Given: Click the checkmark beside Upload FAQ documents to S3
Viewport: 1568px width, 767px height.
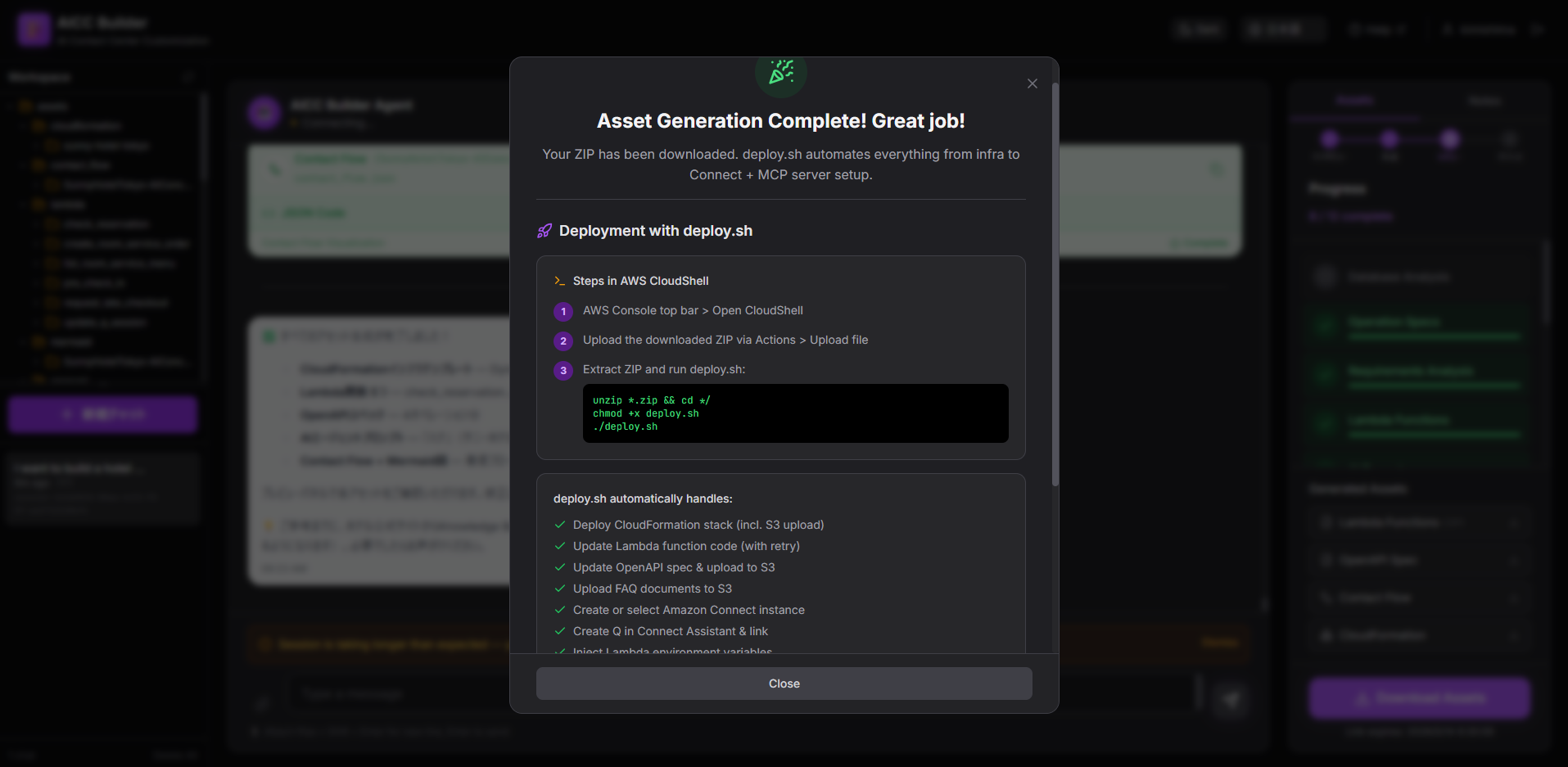Looking at the screenshot, I should click(x=560, y=589).
